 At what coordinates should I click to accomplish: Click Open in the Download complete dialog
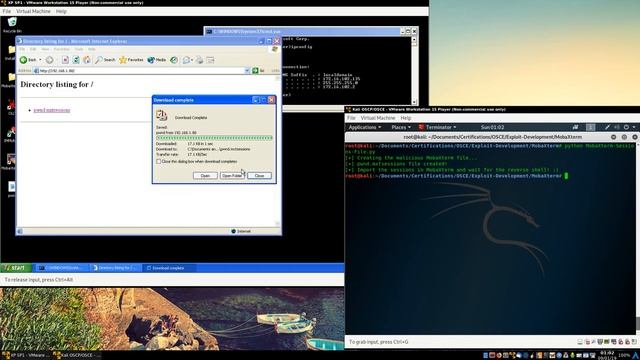205,176
